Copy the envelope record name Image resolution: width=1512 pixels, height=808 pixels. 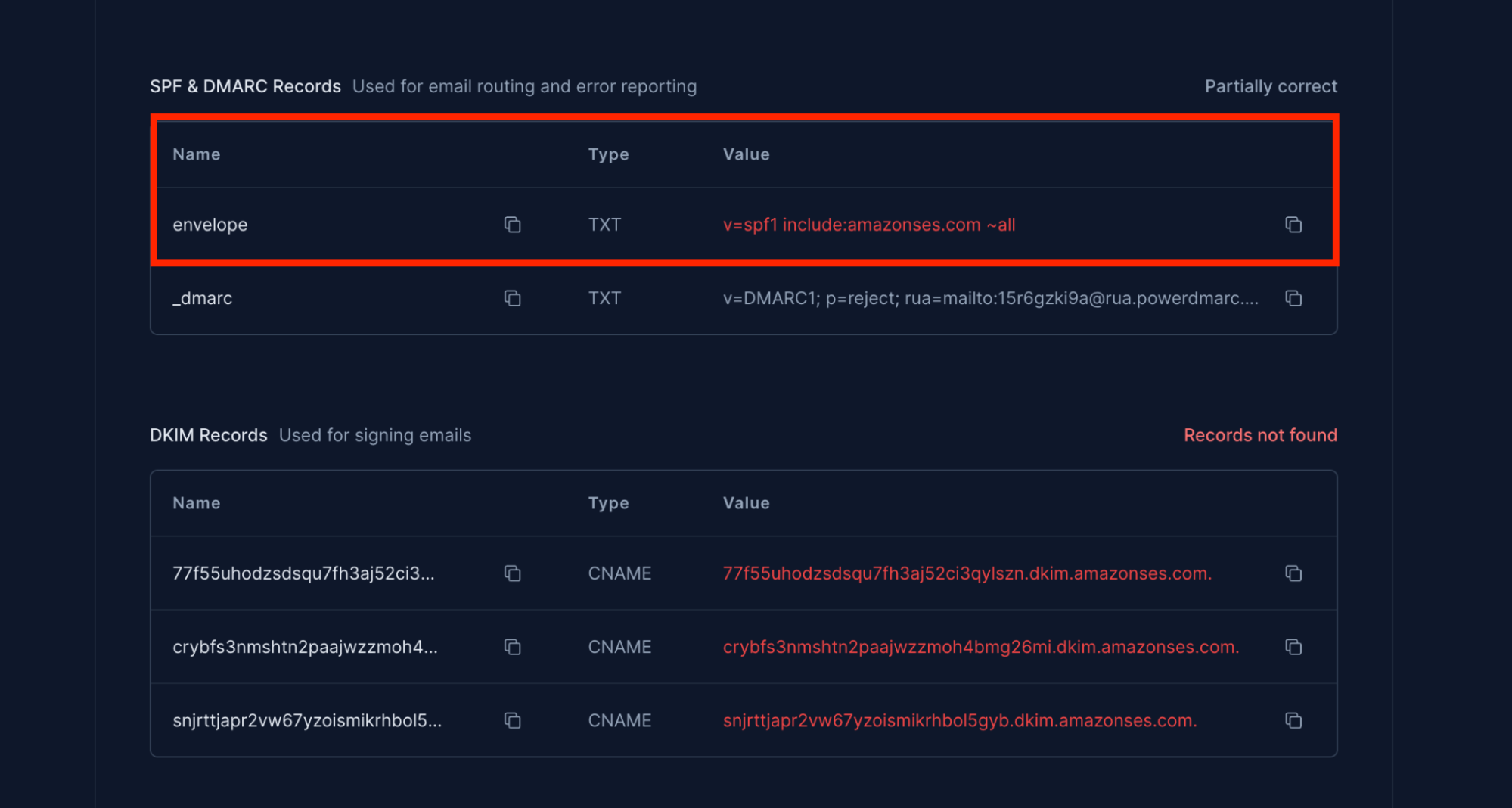(512, 225)
